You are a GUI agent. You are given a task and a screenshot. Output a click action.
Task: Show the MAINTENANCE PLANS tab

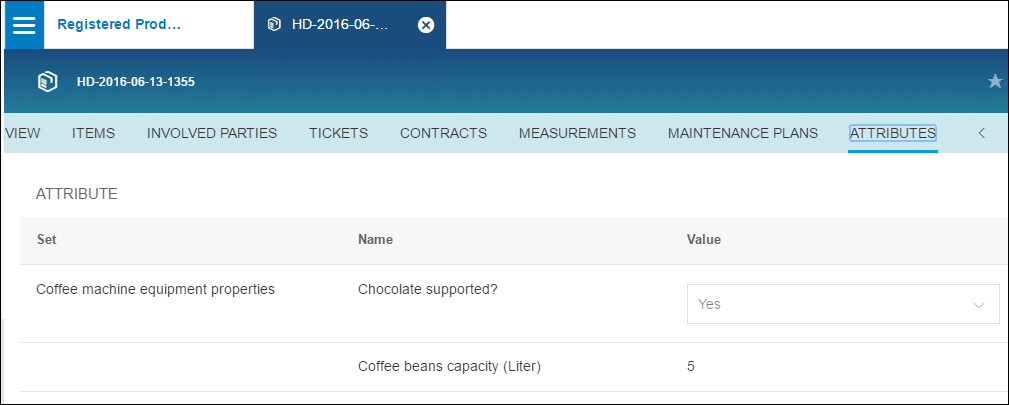[742, 133]
